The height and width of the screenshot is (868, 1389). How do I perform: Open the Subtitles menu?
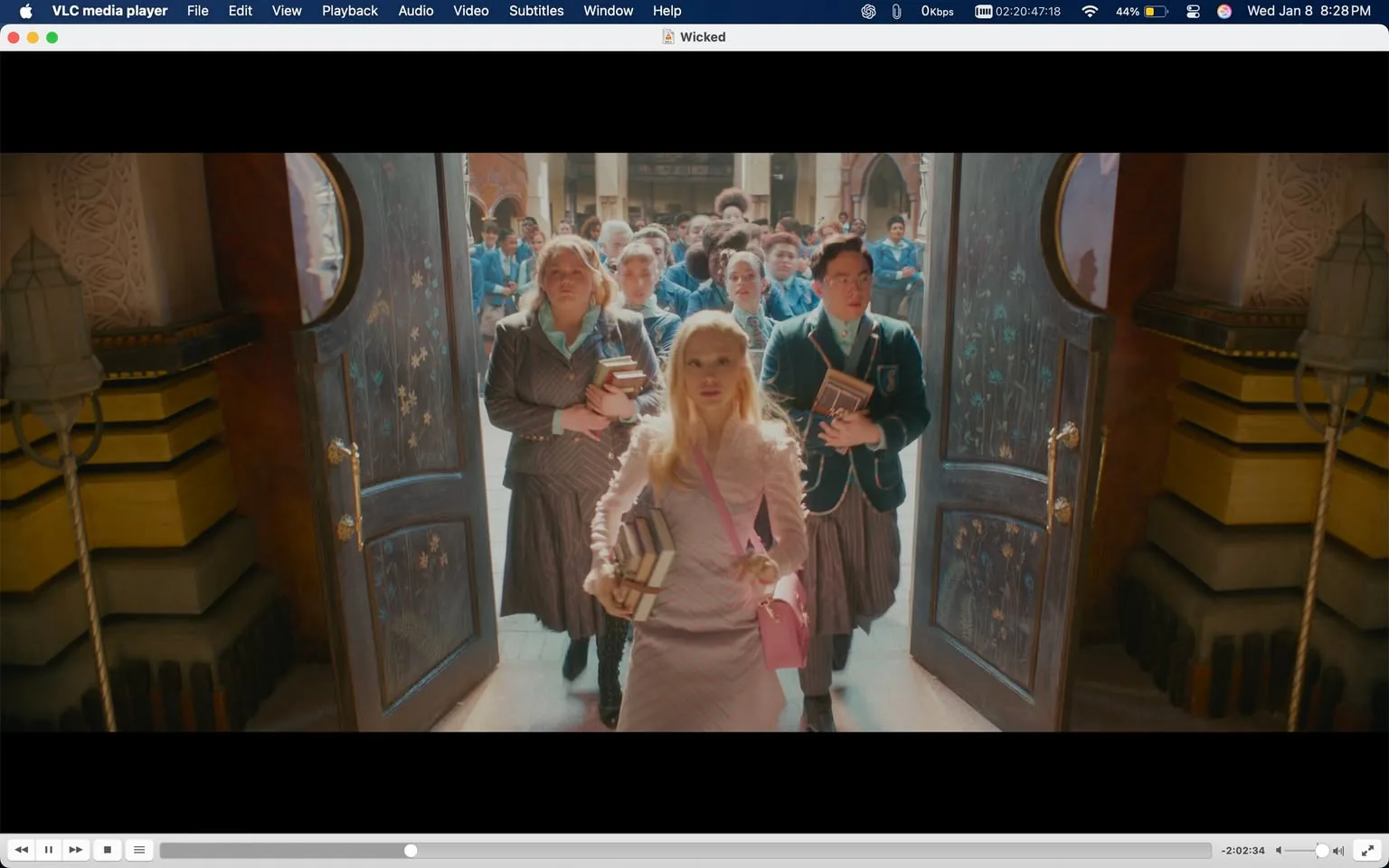[x=535, y=11]
